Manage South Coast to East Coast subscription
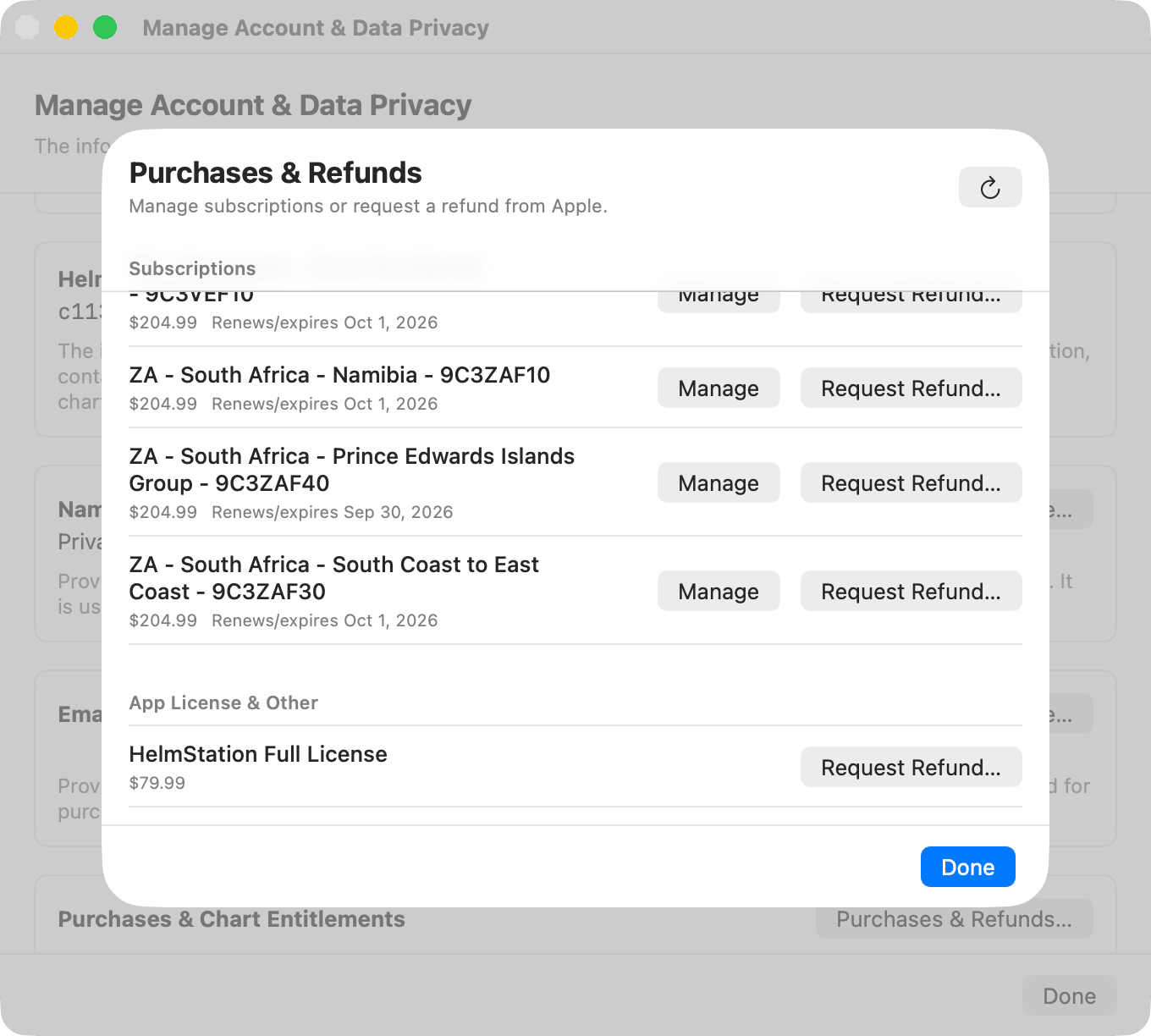Screen dimensions: 1151x1036 [719, 592]
